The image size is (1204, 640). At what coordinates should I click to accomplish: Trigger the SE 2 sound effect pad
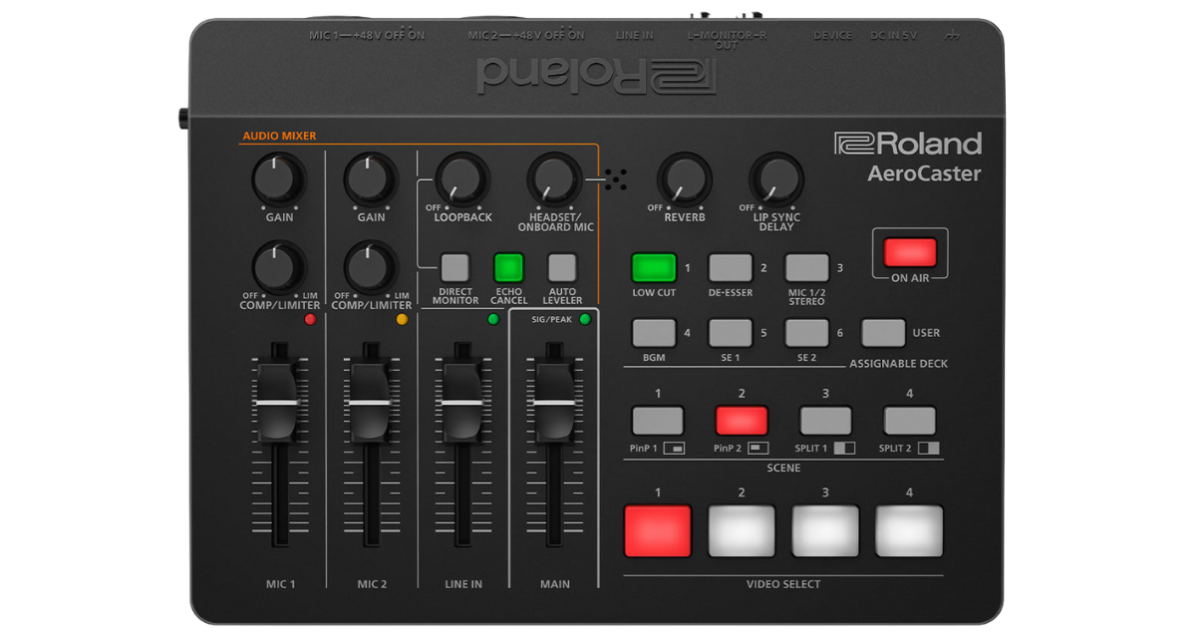tap(807, 332)
